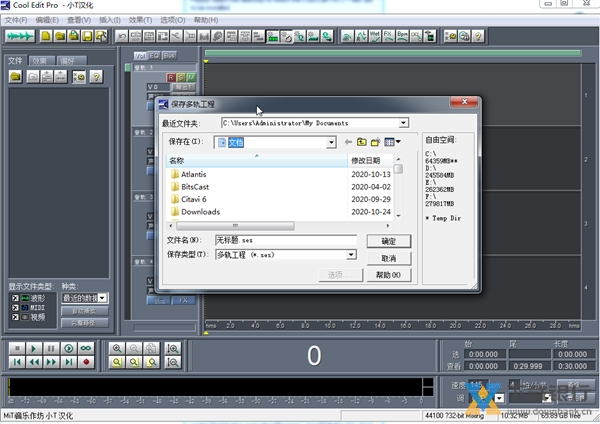Viewport: 600px width, 424px height.
Task: Open help with the main toolbar question mark
Action: 478,36
